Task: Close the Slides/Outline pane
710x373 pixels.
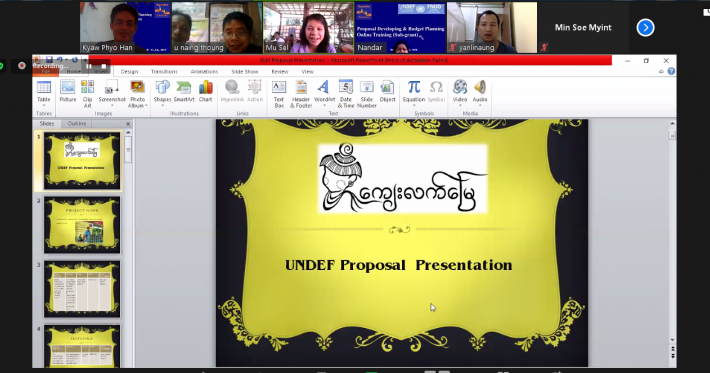Action: (x=128, y=124)
